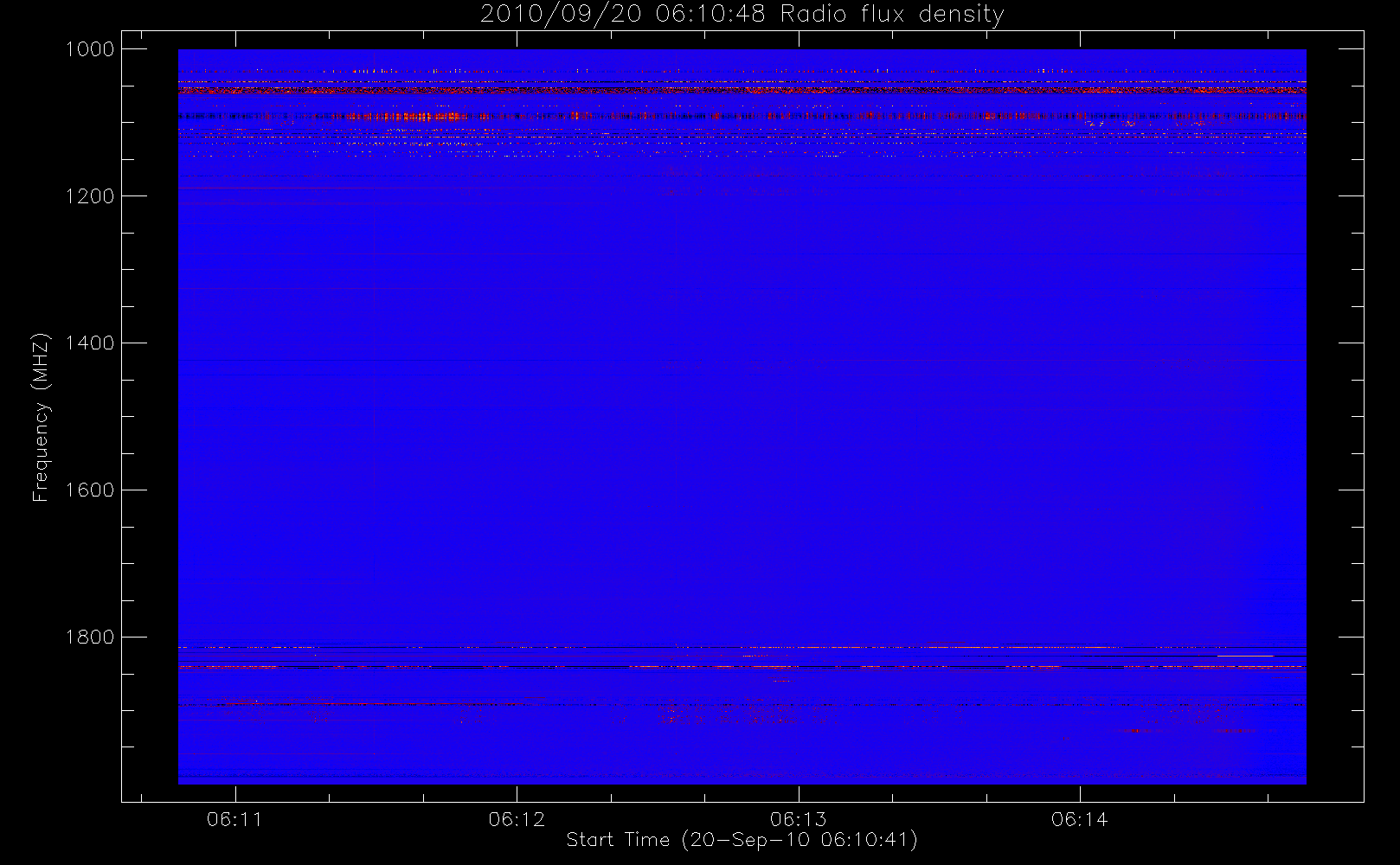Select the 1200 frequency tick label
The width and height of the screenshot is (1400, 865).
pyautogui.click(x=90, y=196)
